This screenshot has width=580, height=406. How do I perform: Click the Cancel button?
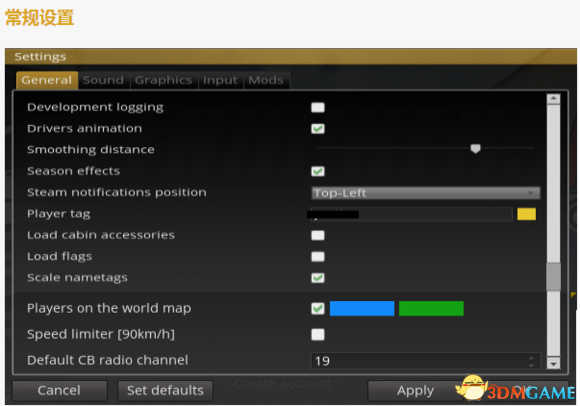click(x=59, y=390)
